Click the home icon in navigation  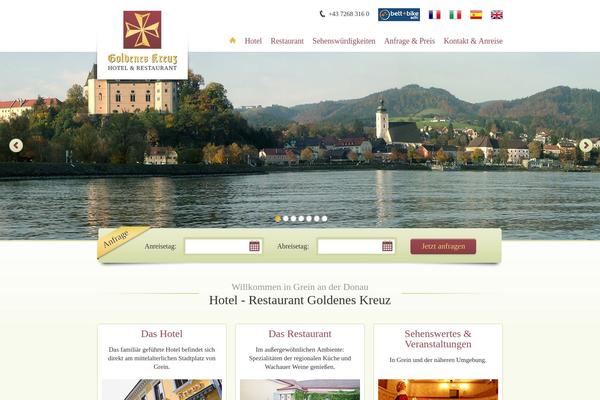coord(232,41)
